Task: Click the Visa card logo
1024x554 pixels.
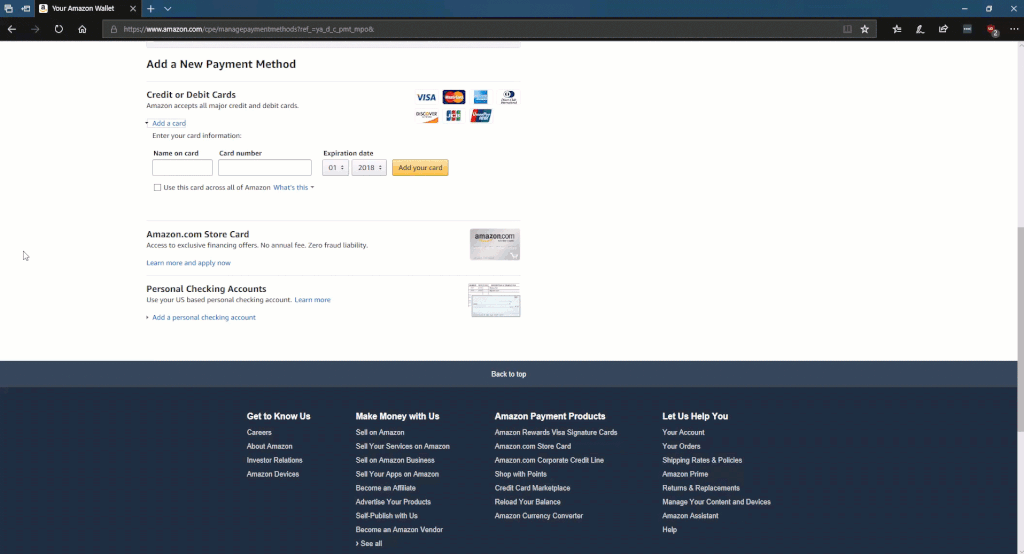Action: (x=426, y=97)
